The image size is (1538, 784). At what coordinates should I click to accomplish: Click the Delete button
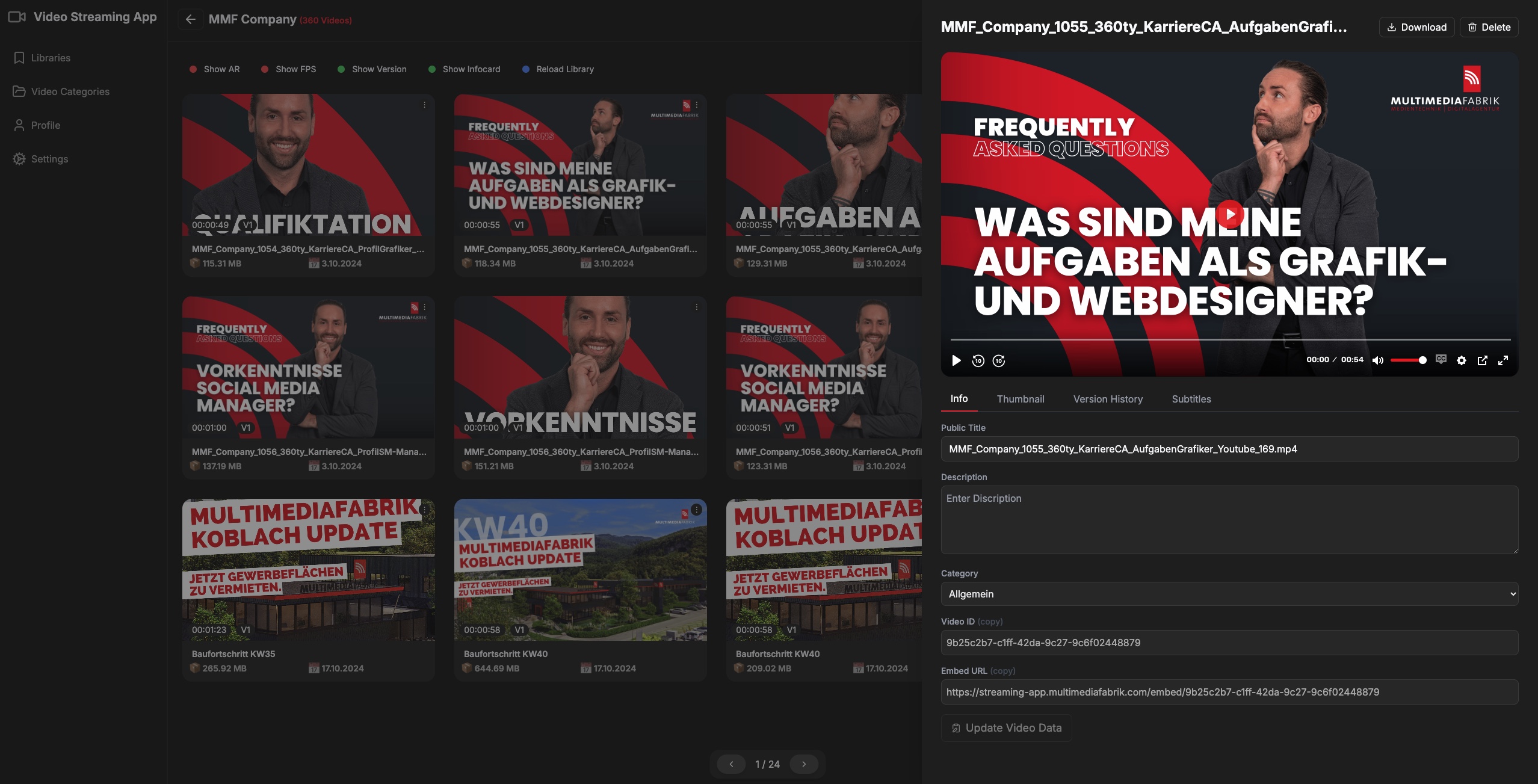click(1489, 27)
